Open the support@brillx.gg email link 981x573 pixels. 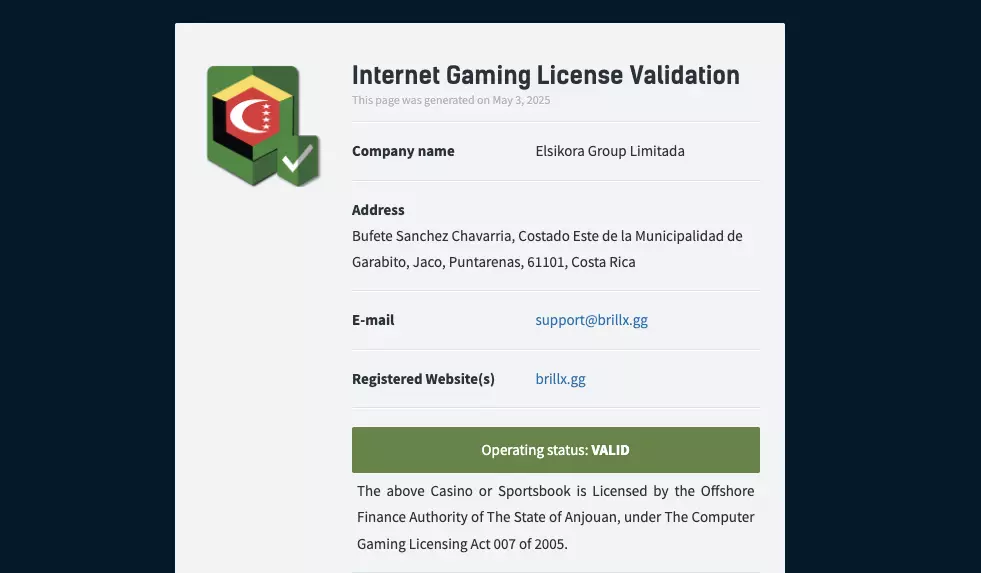[x=591, y=320]
